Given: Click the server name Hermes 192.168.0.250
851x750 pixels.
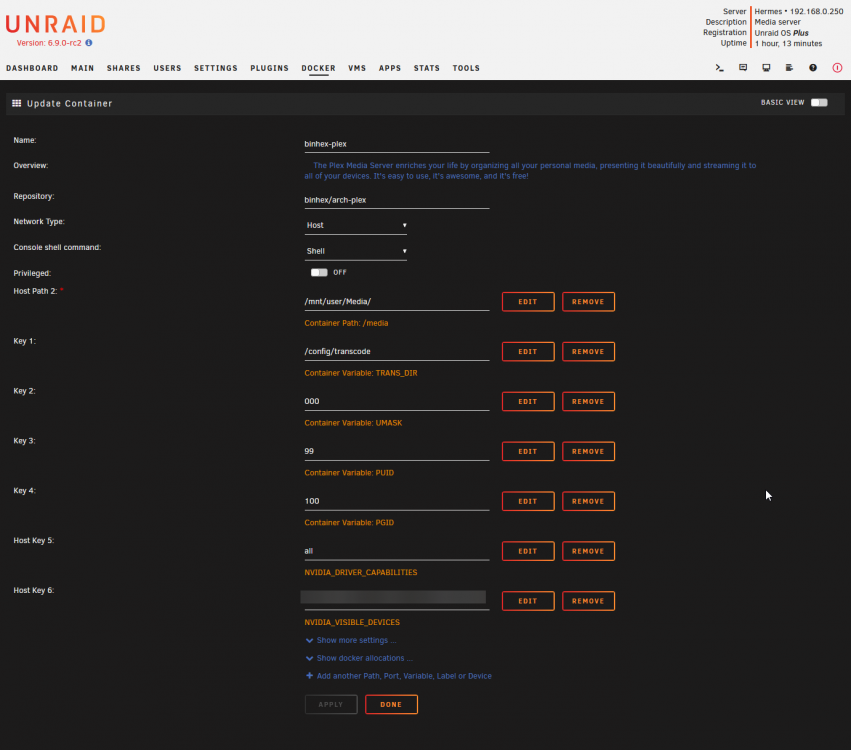Looking at the screenshot, I should click(799, 11).
